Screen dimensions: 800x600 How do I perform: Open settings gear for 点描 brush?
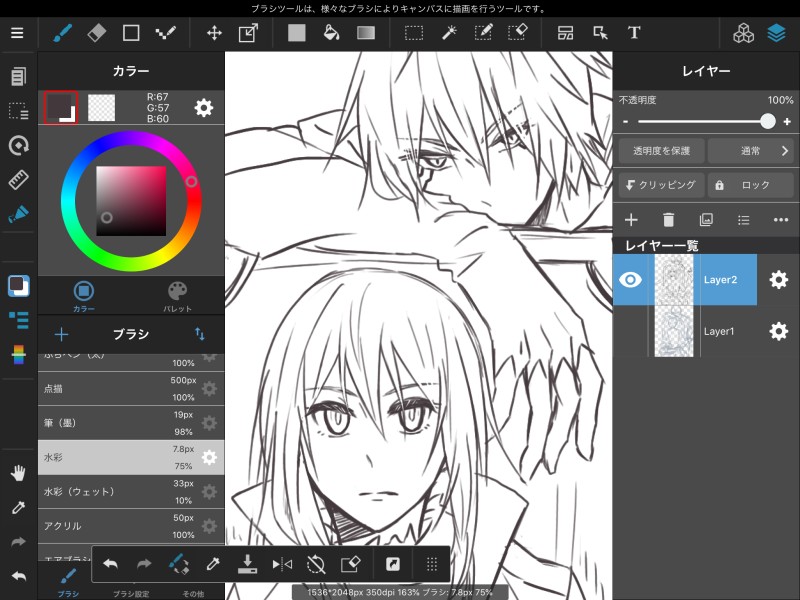(x=209, y=389)
